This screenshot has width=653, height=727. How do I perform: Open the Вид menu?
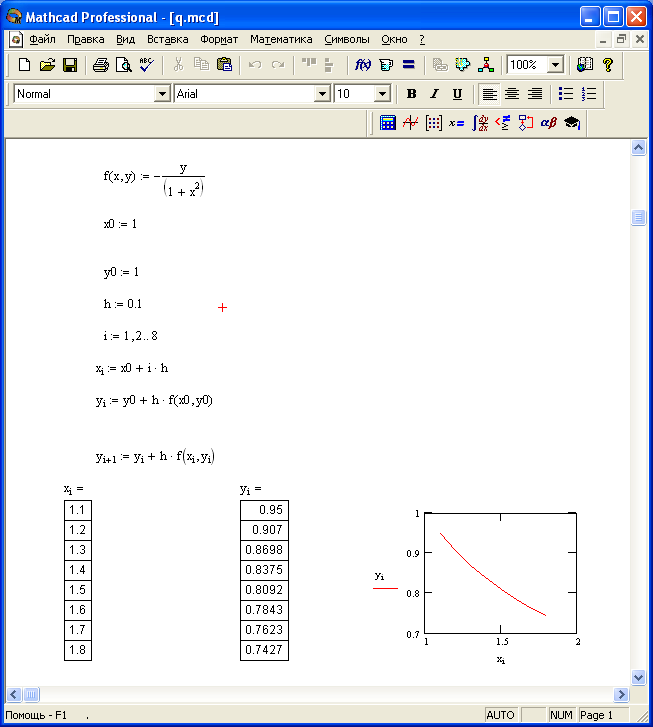coord(125,39)
